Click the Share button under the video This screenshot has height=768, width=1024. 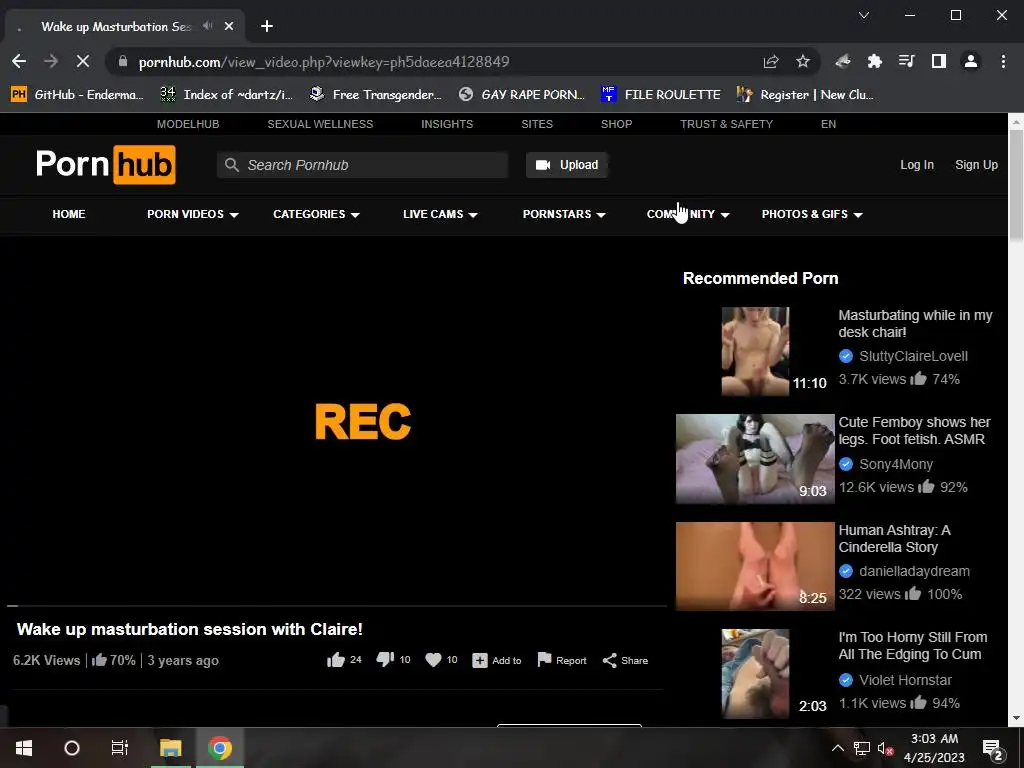(625, 660)
